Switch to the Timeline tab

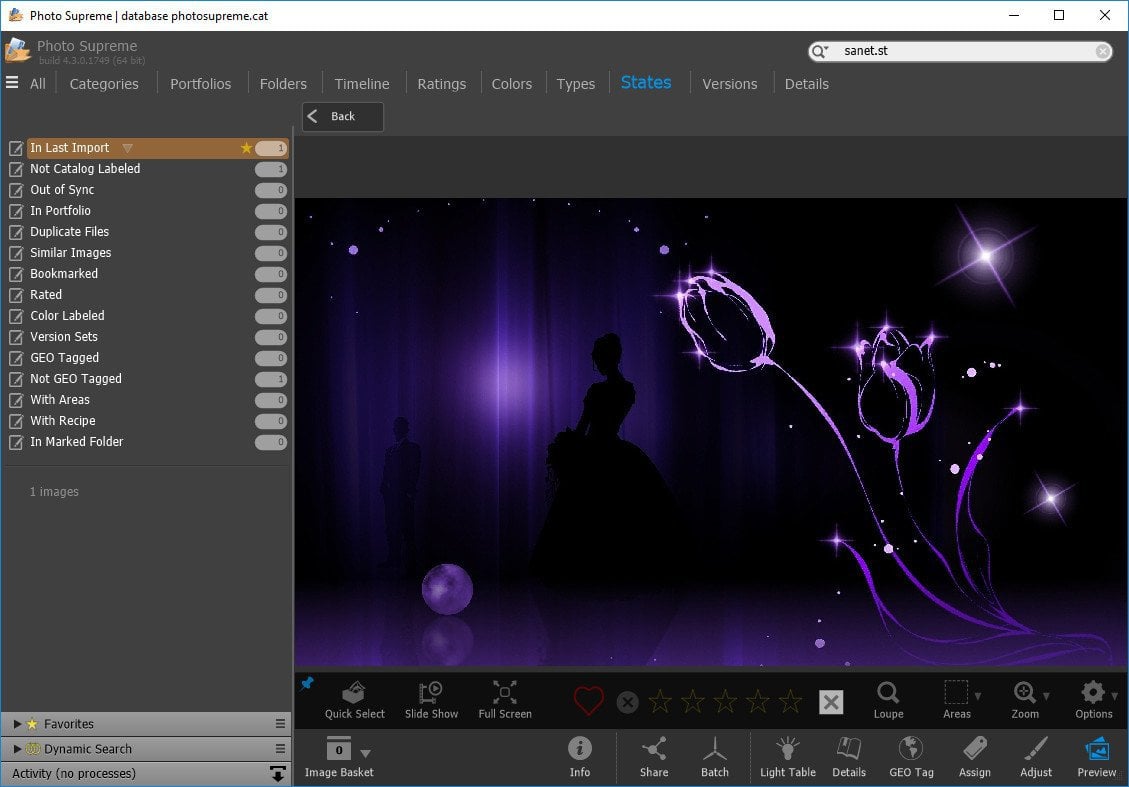(362, 84)
